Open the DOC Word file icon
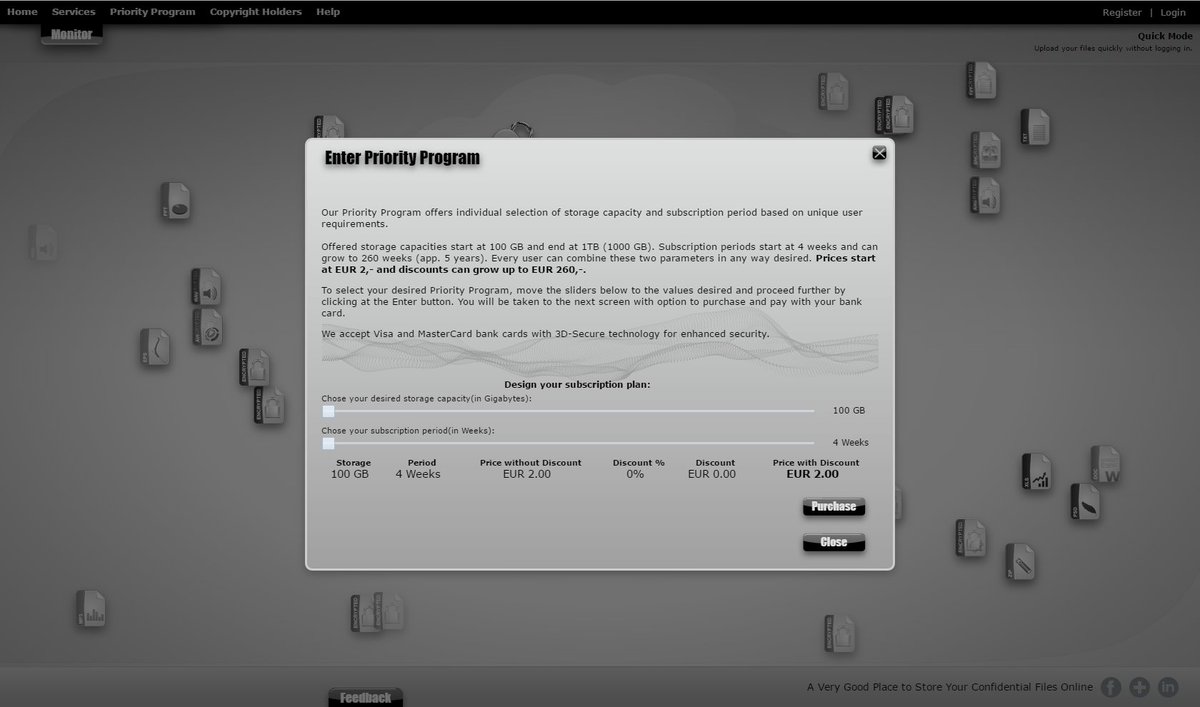This screenshot has height=707, width=1200. pos(1106,465)
